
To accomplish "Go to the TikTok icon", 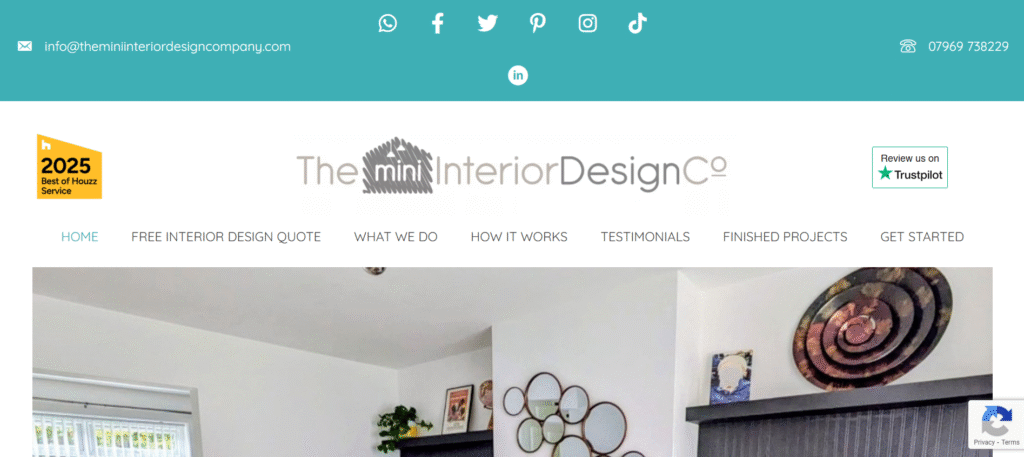I will pos(637,24).
